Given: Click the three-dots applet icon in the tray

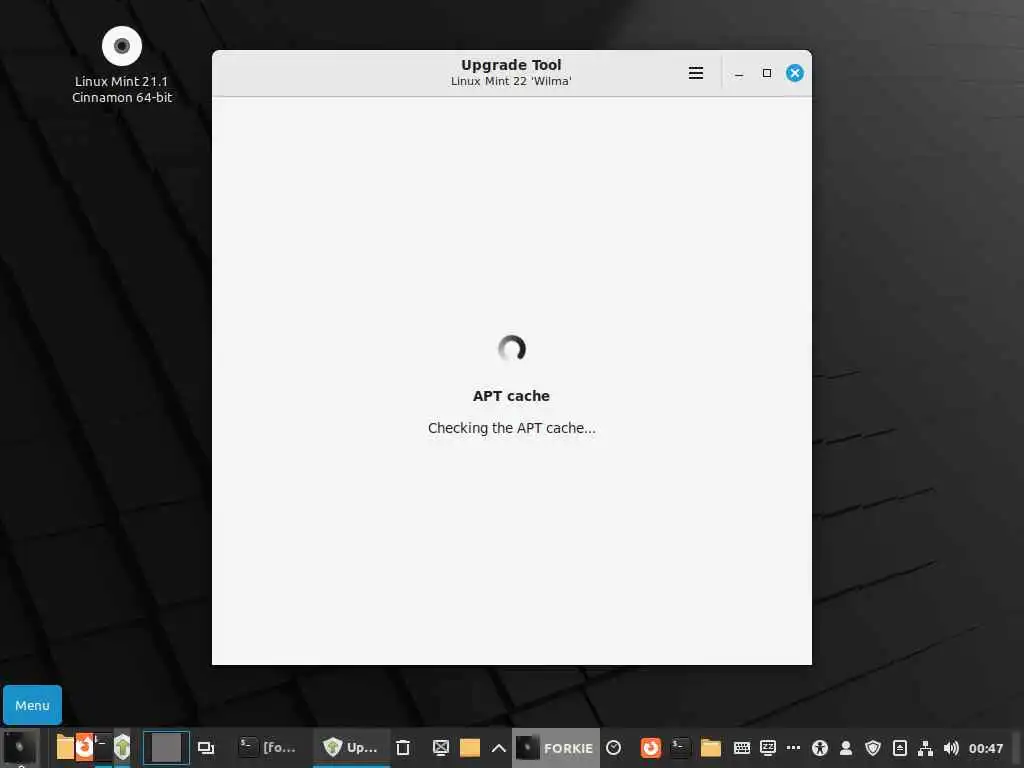Looking at the screenshot, I should [793, 747].
